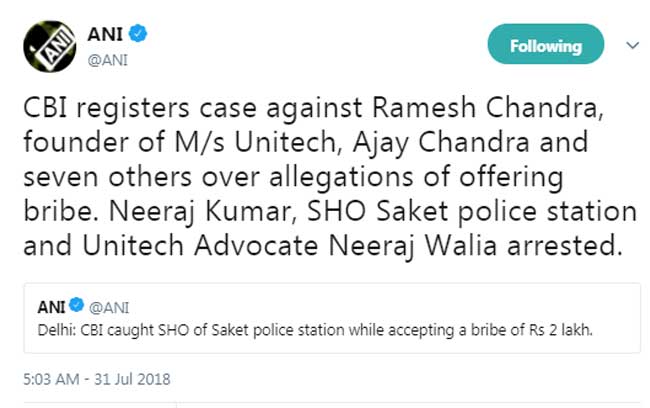
Task: Expand the tweet options chevron arrow
Action: (x=631, y=45)
